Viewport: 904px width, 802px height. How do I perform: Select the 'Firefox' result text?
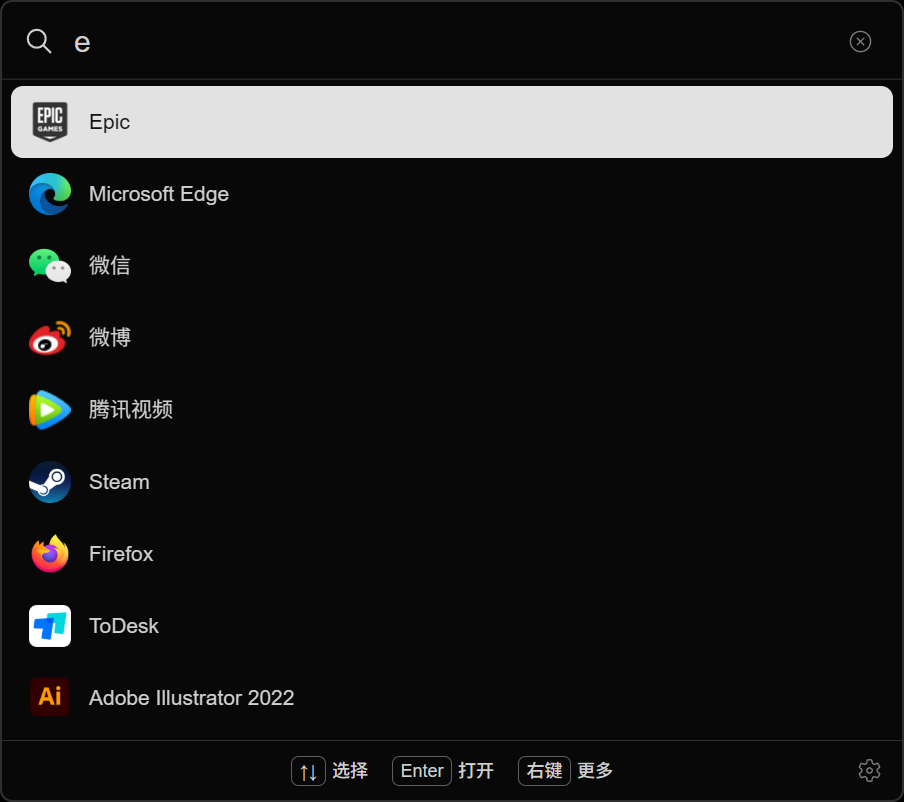pos(121,554)
